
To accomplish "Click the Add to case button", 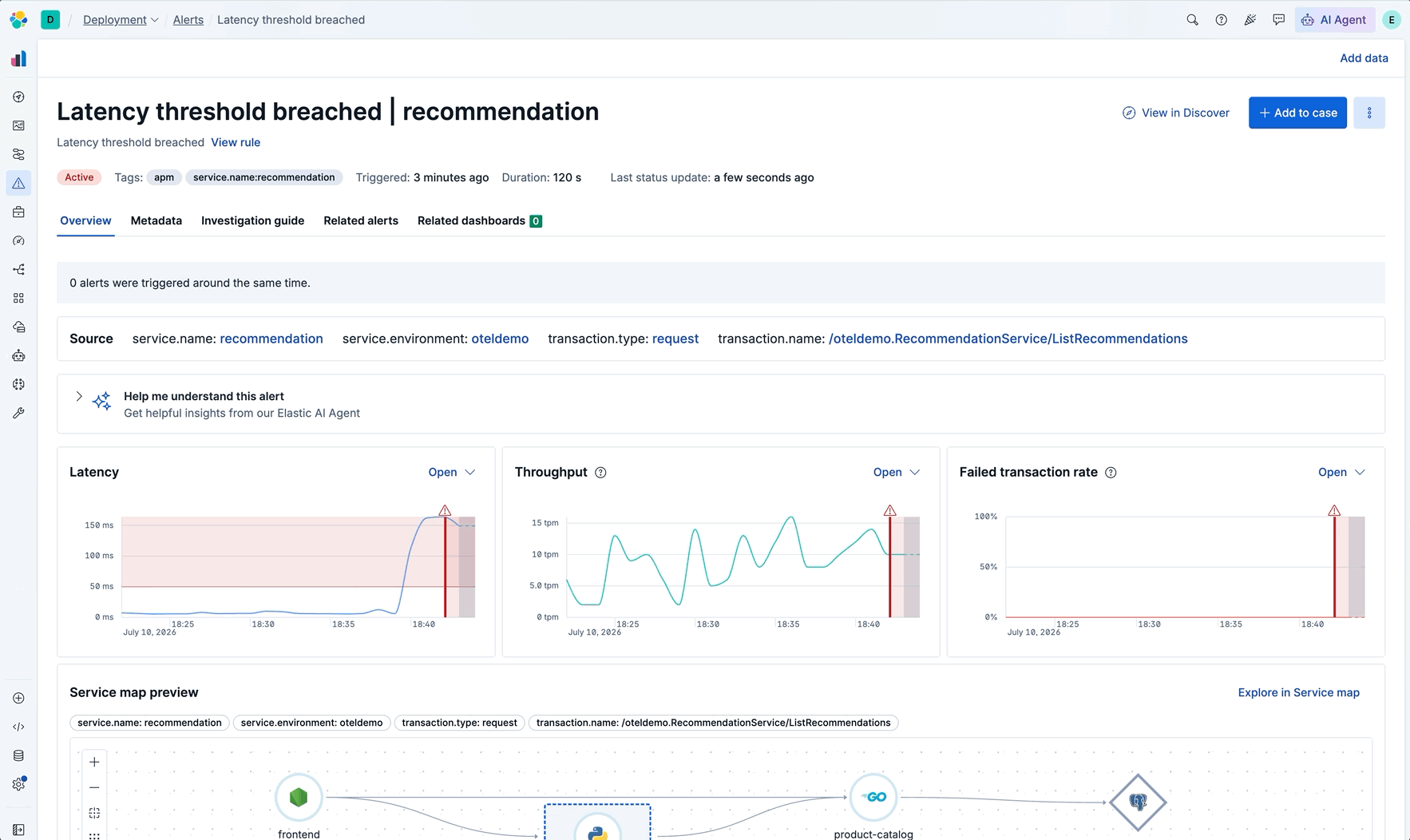I will click(1297, 113).
